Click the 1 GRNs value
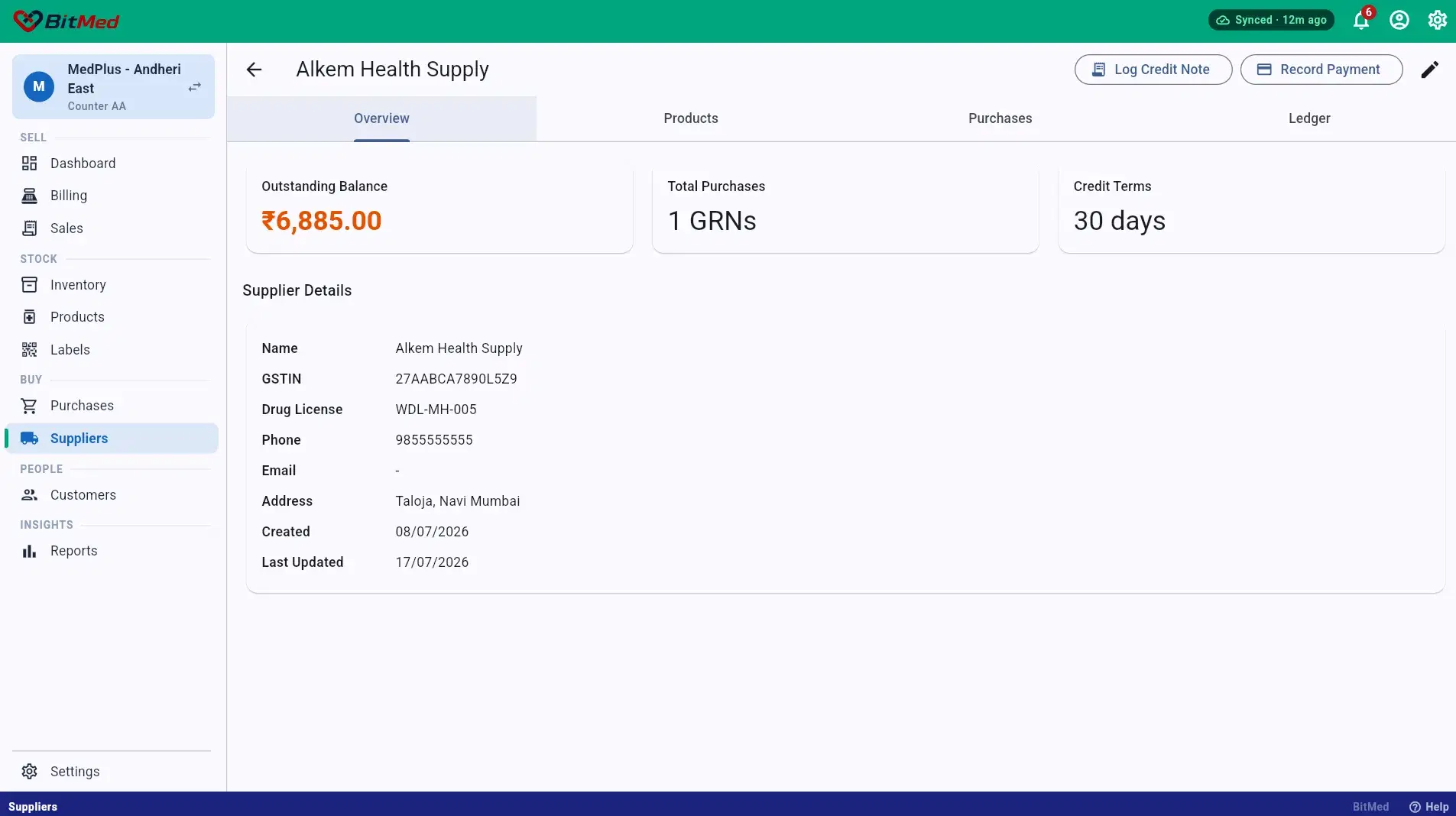 712,221
